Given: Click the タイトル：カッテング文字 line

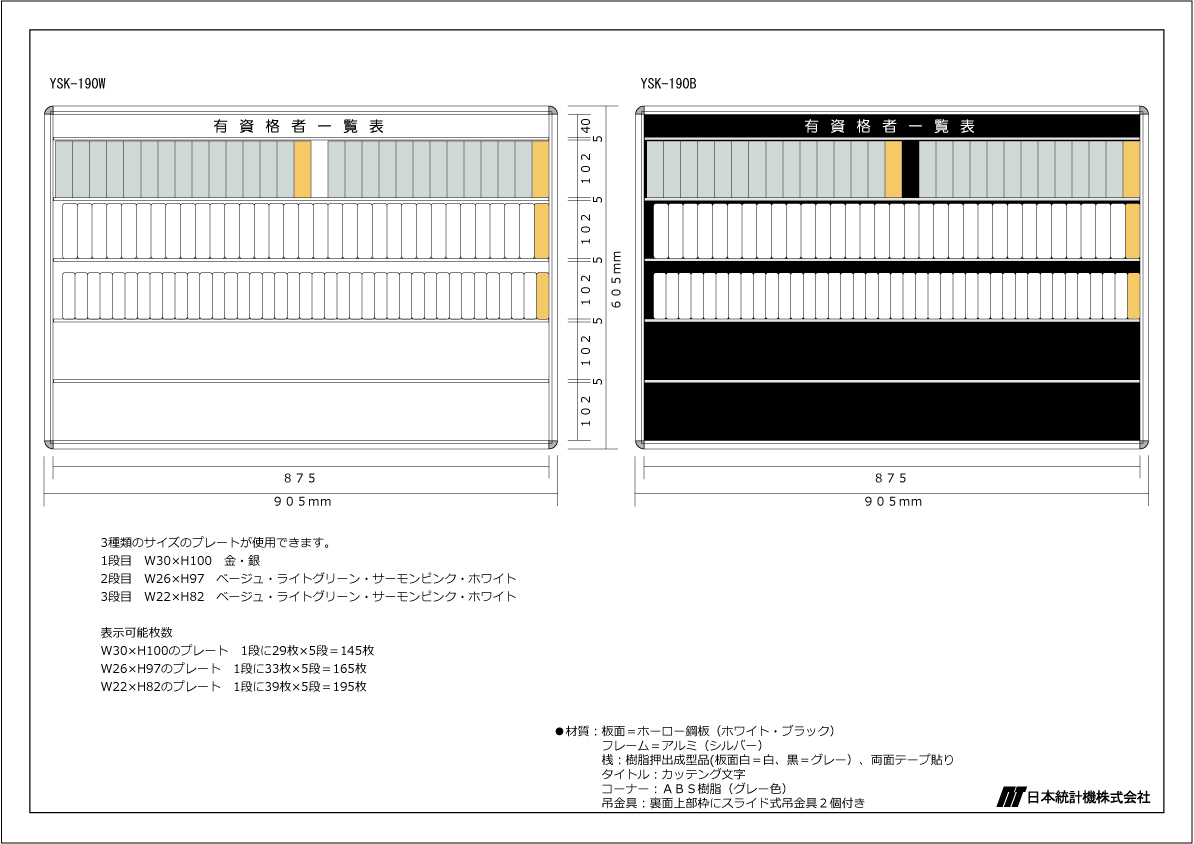Looking at the screenshot, I should click(x=673, y=774).
